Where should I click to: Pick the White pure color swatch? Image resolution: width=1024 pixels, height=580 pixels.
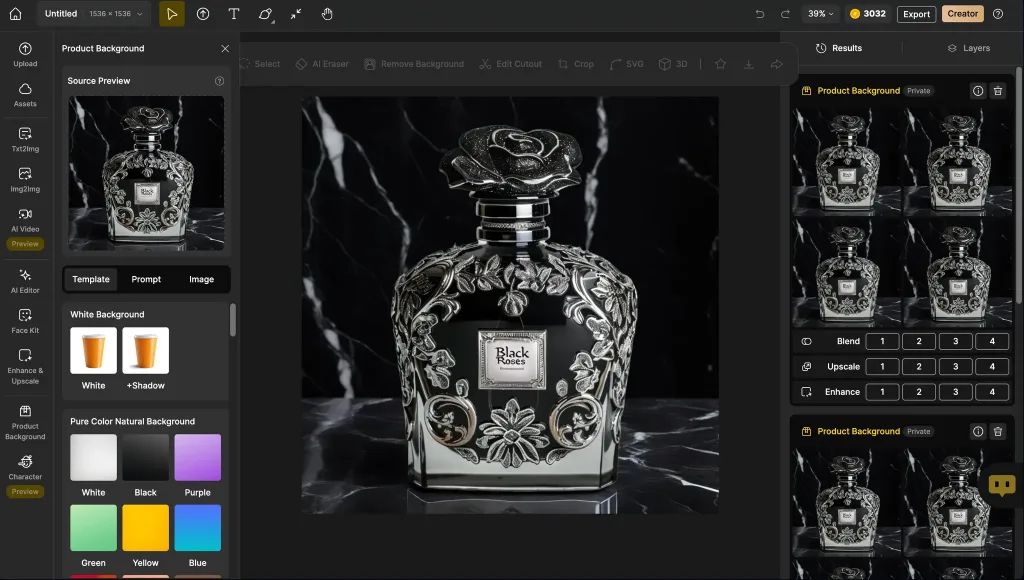(93, 458)
